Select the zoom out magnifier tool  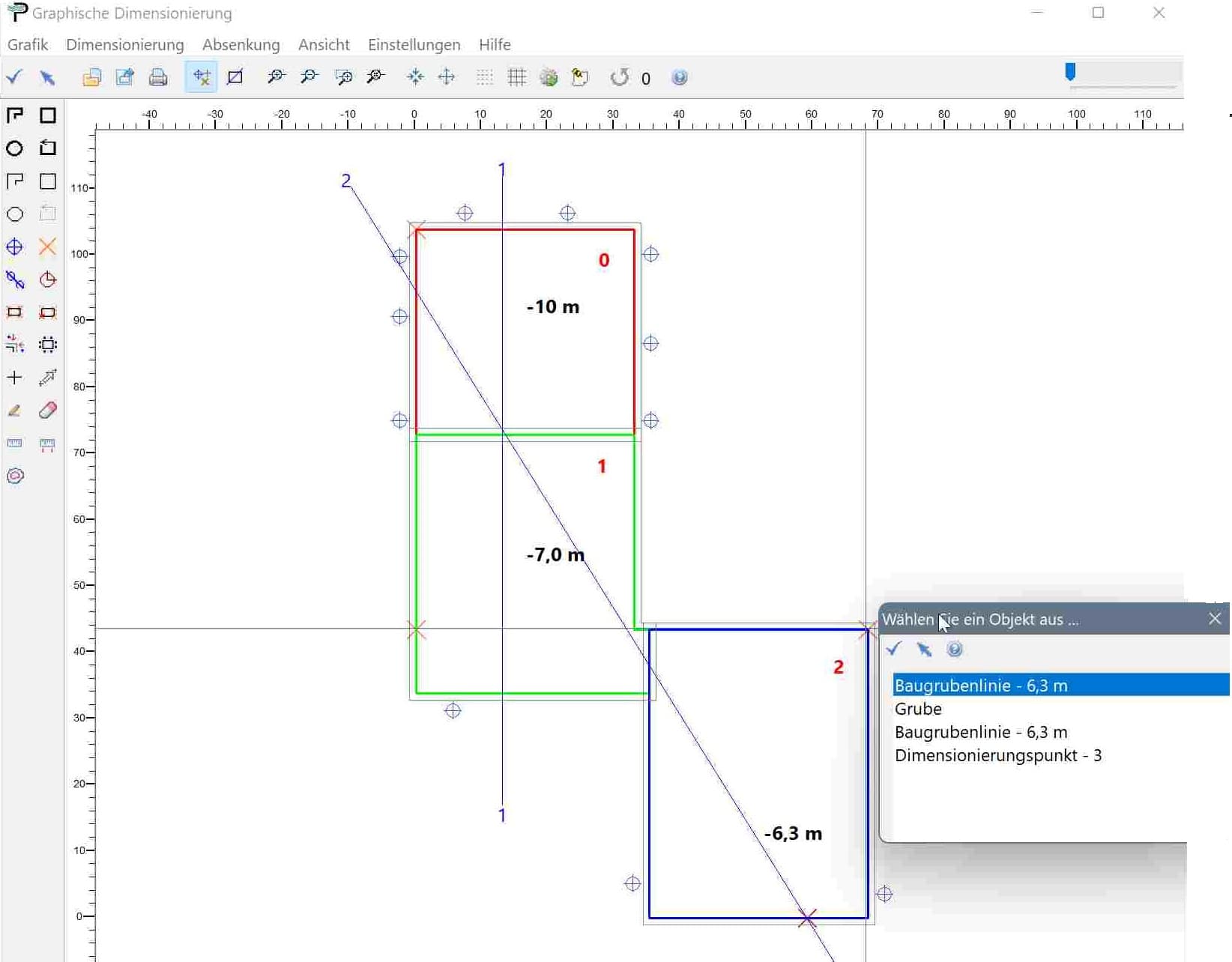point(309,77)
